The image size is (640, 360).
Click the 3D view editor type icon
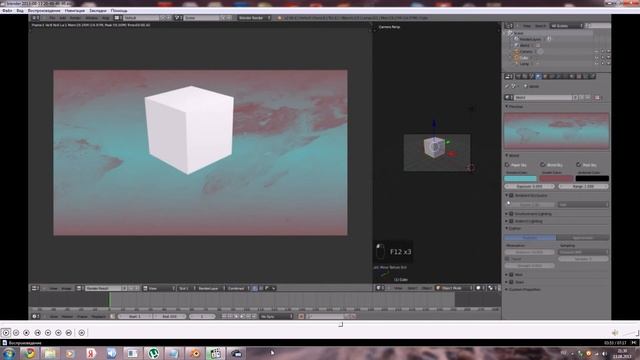(x=379, y=288)
